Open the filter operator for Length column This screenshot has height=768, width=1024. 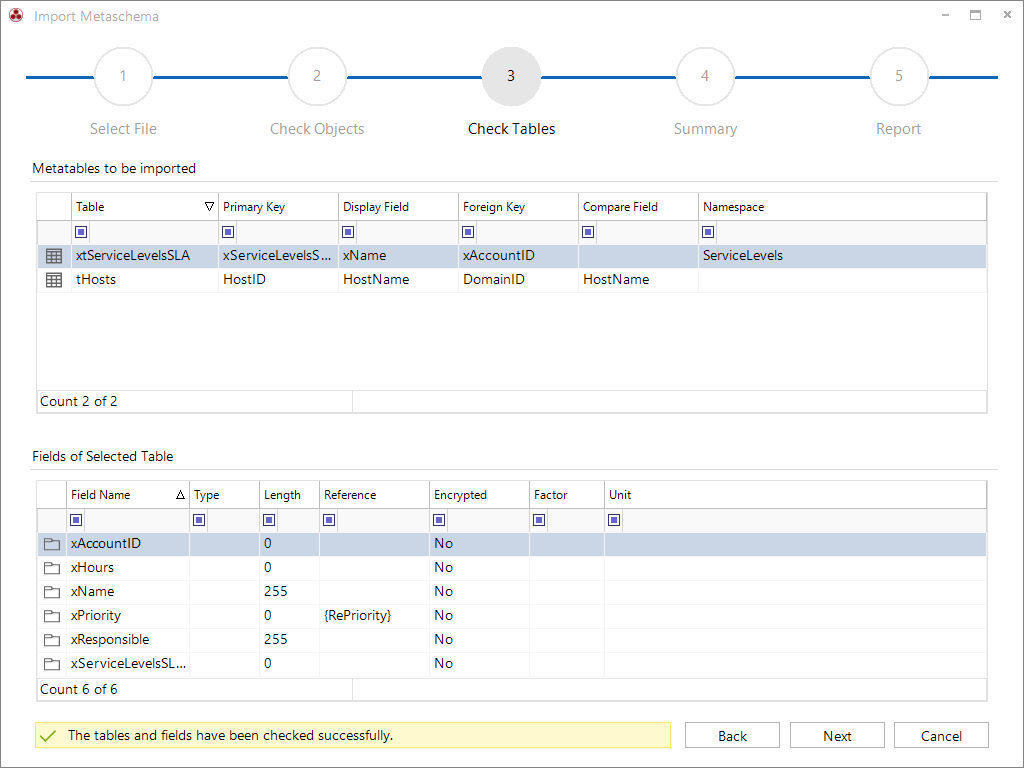click(269, 520)
